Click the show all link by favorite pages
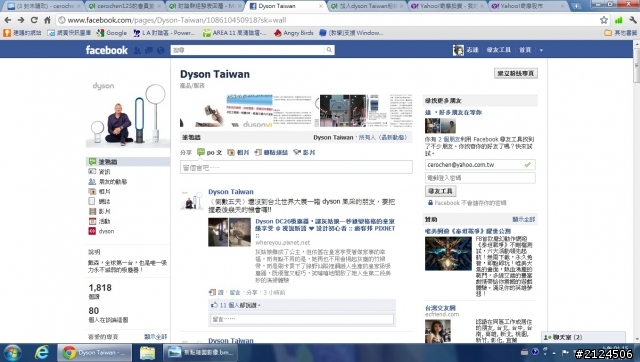This screenshot has width=640, height=362. pos(156,337)
